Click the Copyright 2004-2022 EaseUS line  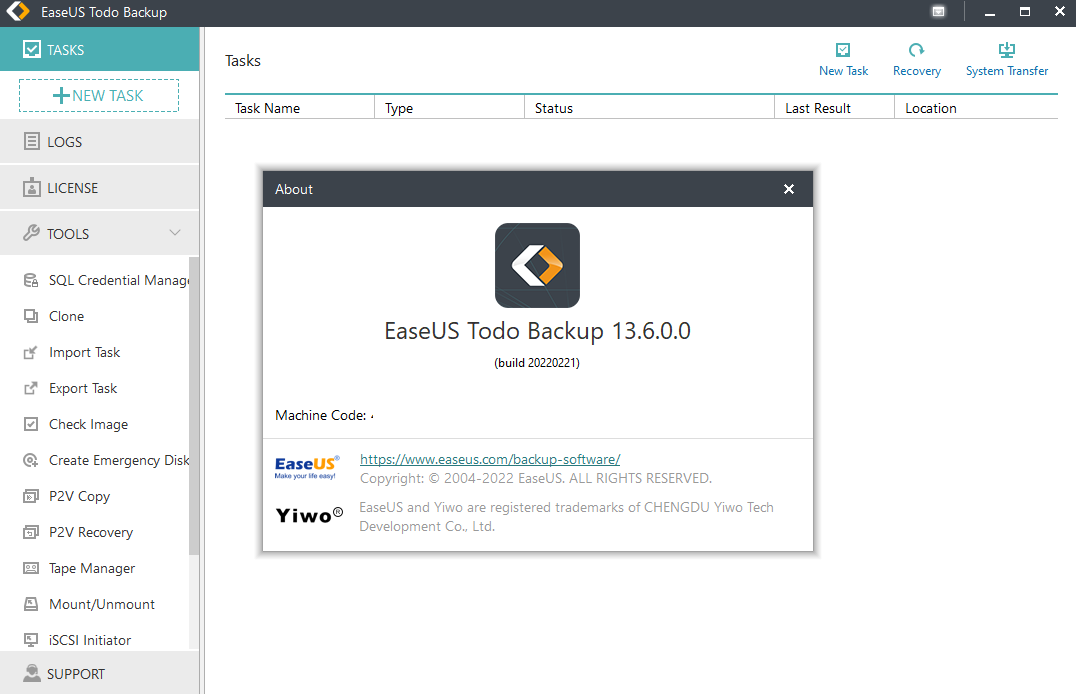click(x=536, y=478)
